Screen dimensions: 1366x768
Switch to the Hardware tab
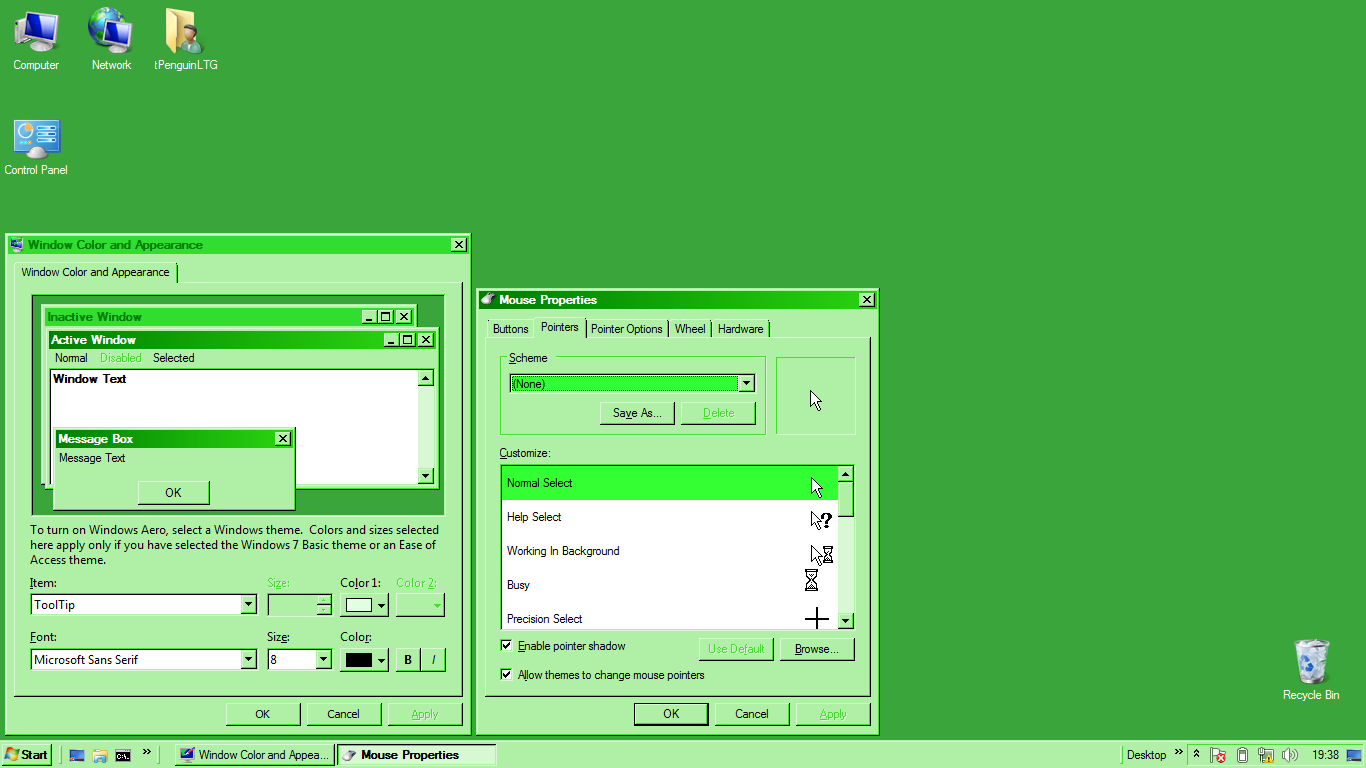741,329
